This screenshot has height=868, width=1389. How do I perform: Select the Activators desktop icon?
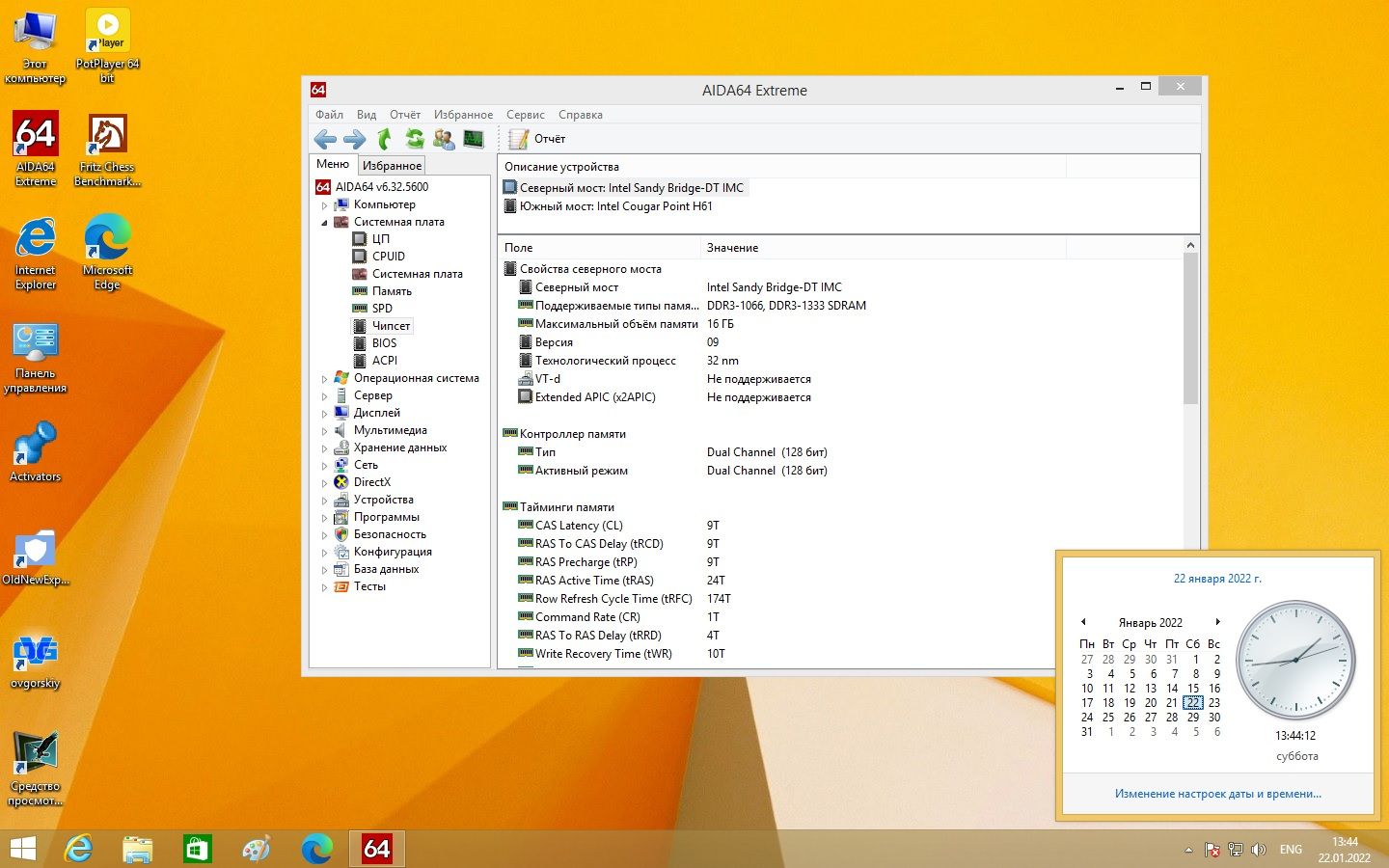[36, 451]
